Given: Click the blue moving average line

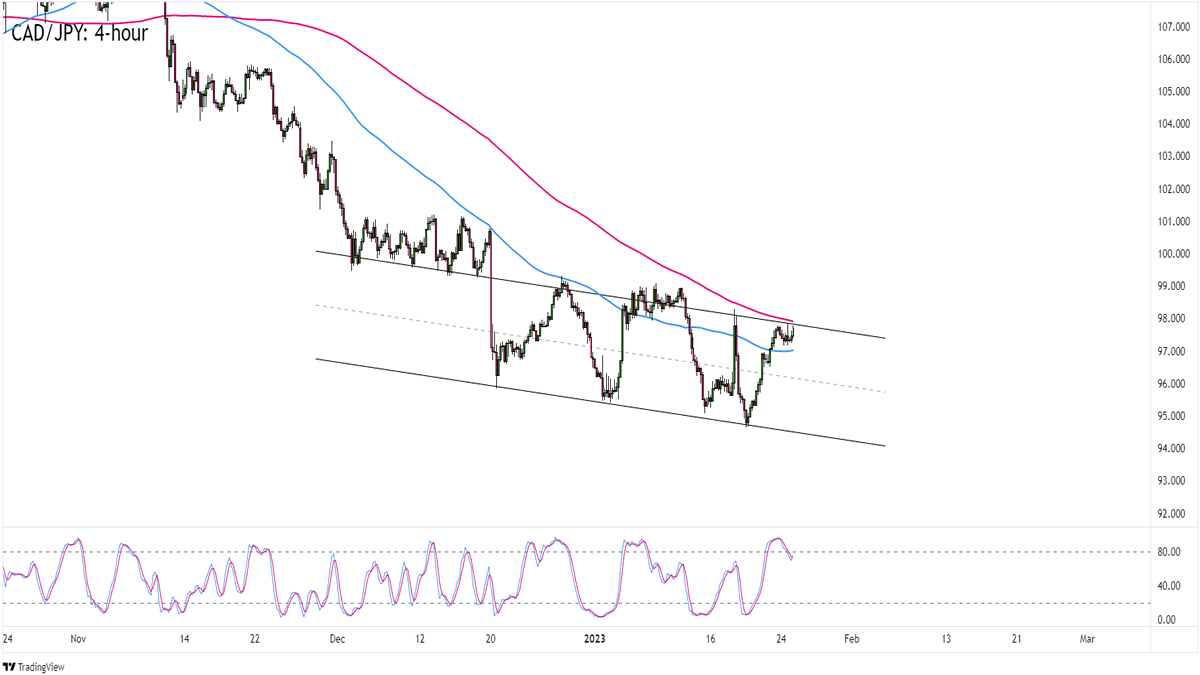Looking at the screenshot, I should point(400,160).
